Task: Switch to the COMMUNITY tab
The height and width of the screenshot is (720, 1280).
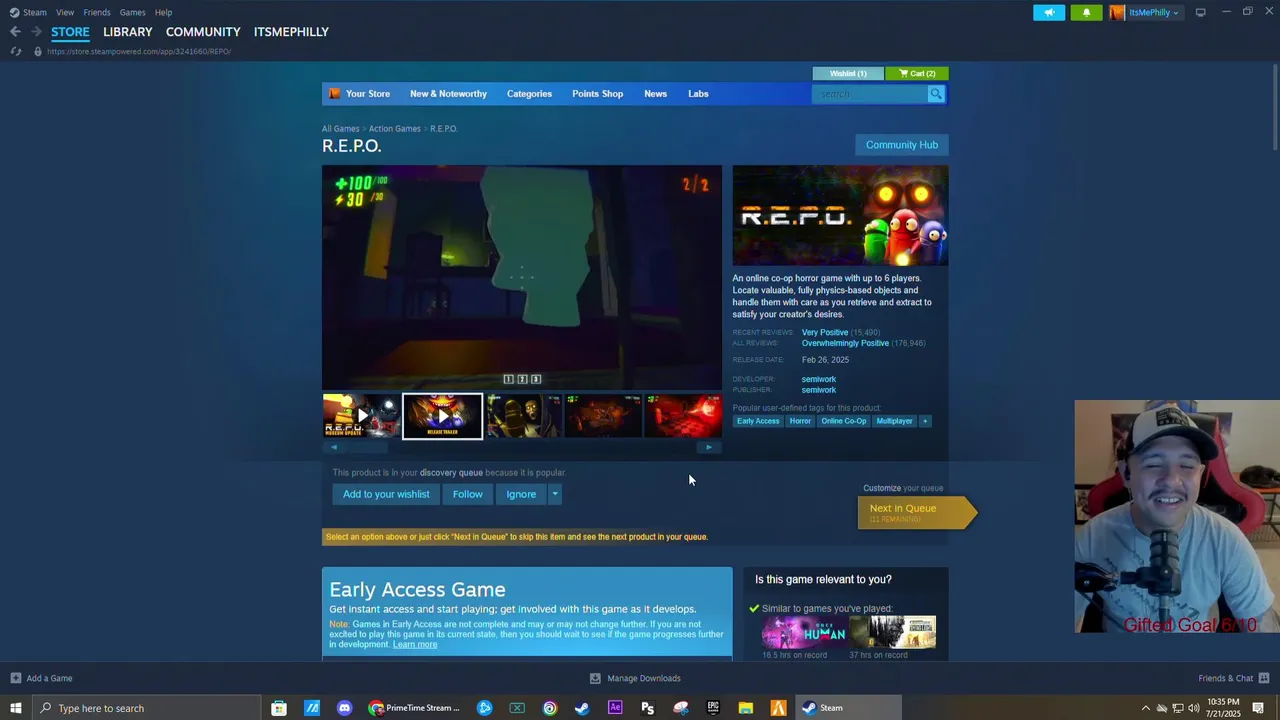Action: coord(203,32)
